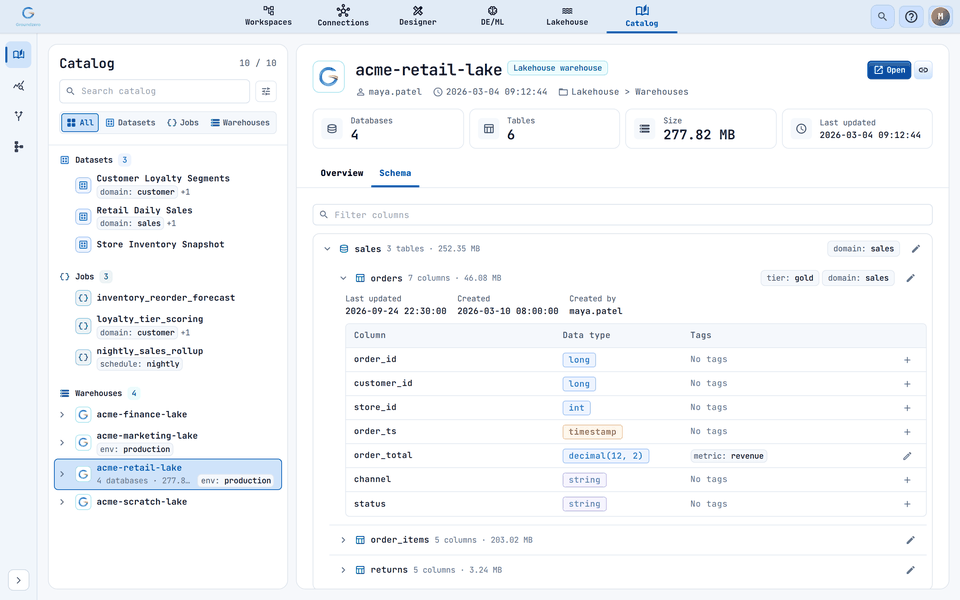The height and width of the screenshot is (600, 960).
Task: Edit order_items table with pencil icon
Action: (x=910, y=540)
